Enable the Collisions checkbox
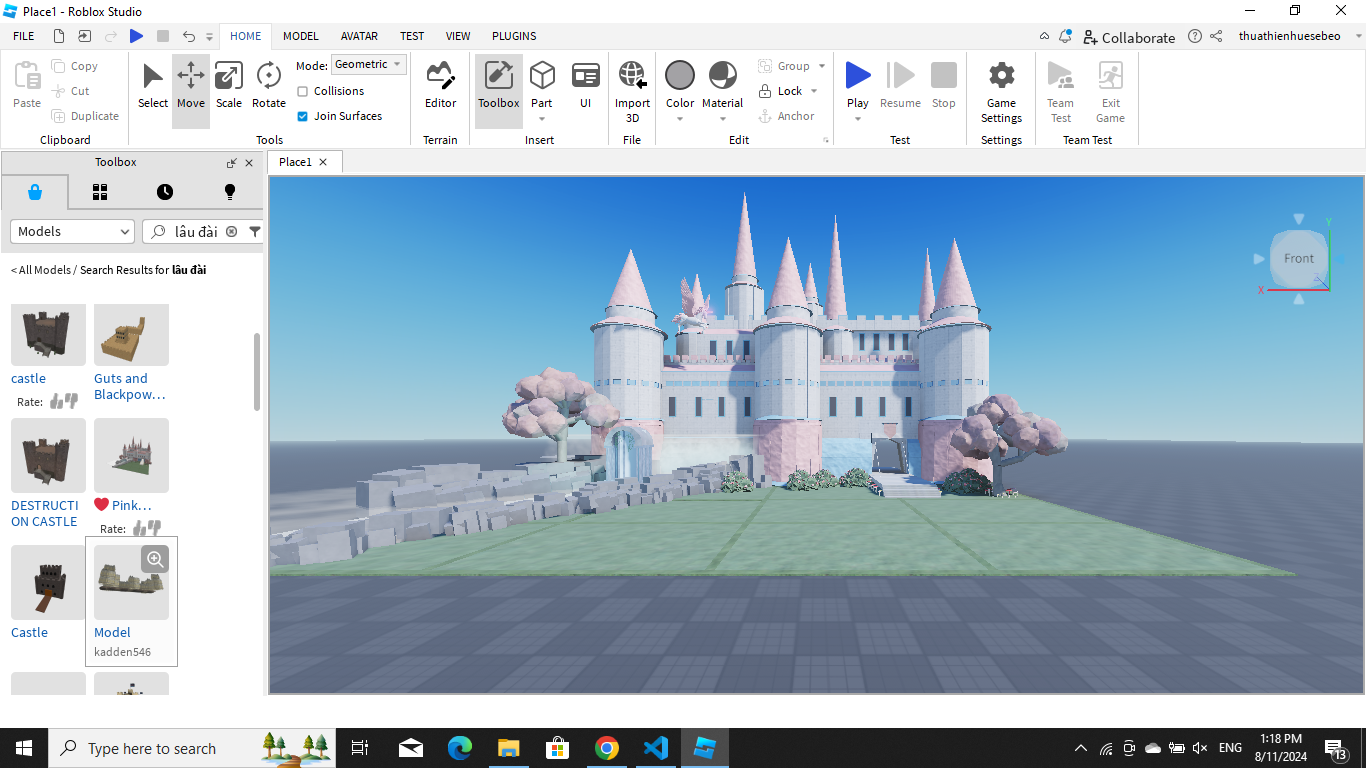Viewport: 1366px width, 768px height. point(303,91)
